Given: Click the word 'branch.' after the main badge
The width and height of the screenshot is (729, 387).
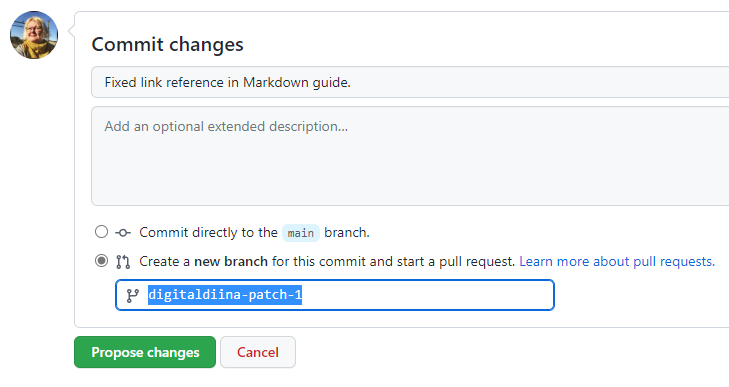Looking at the screenshot, I should (347, 232).
